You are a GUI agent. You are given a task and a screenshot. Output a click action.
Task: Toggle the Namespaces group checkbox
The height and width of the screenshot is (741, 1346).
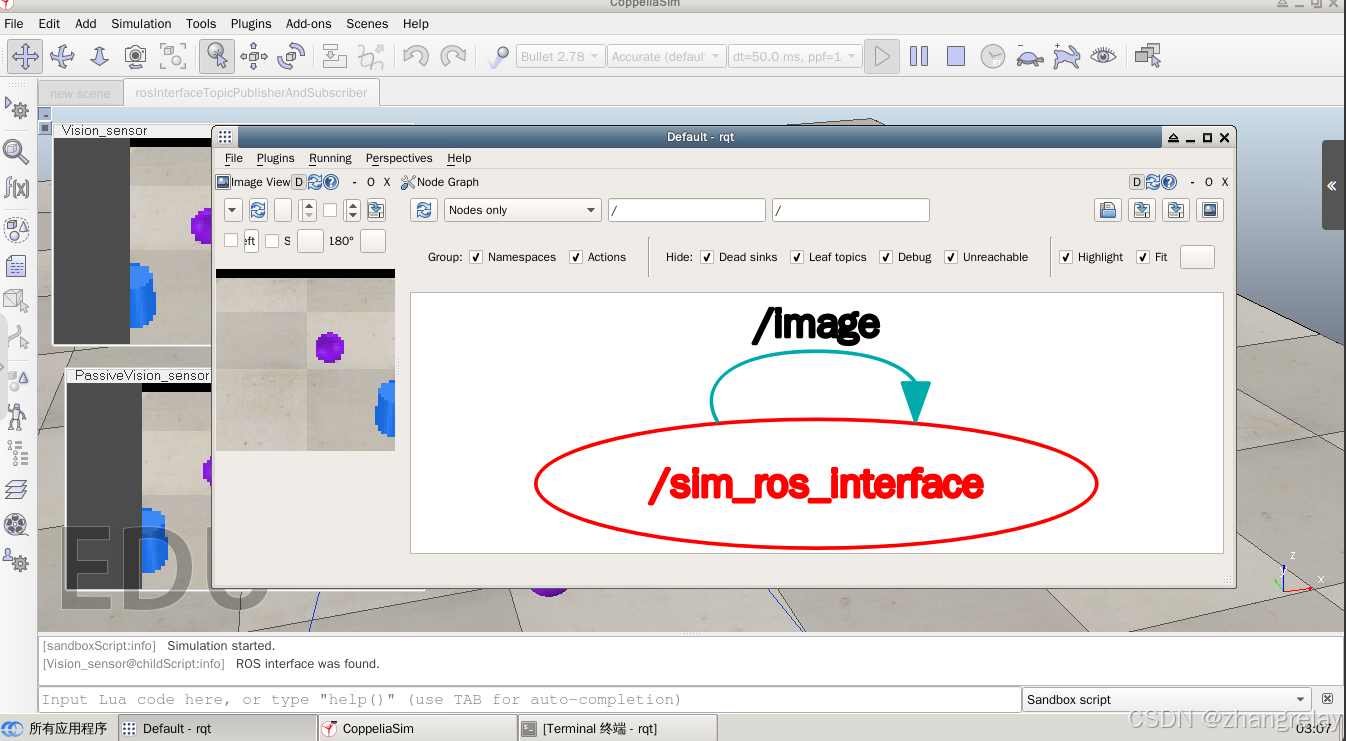(476, 257)
